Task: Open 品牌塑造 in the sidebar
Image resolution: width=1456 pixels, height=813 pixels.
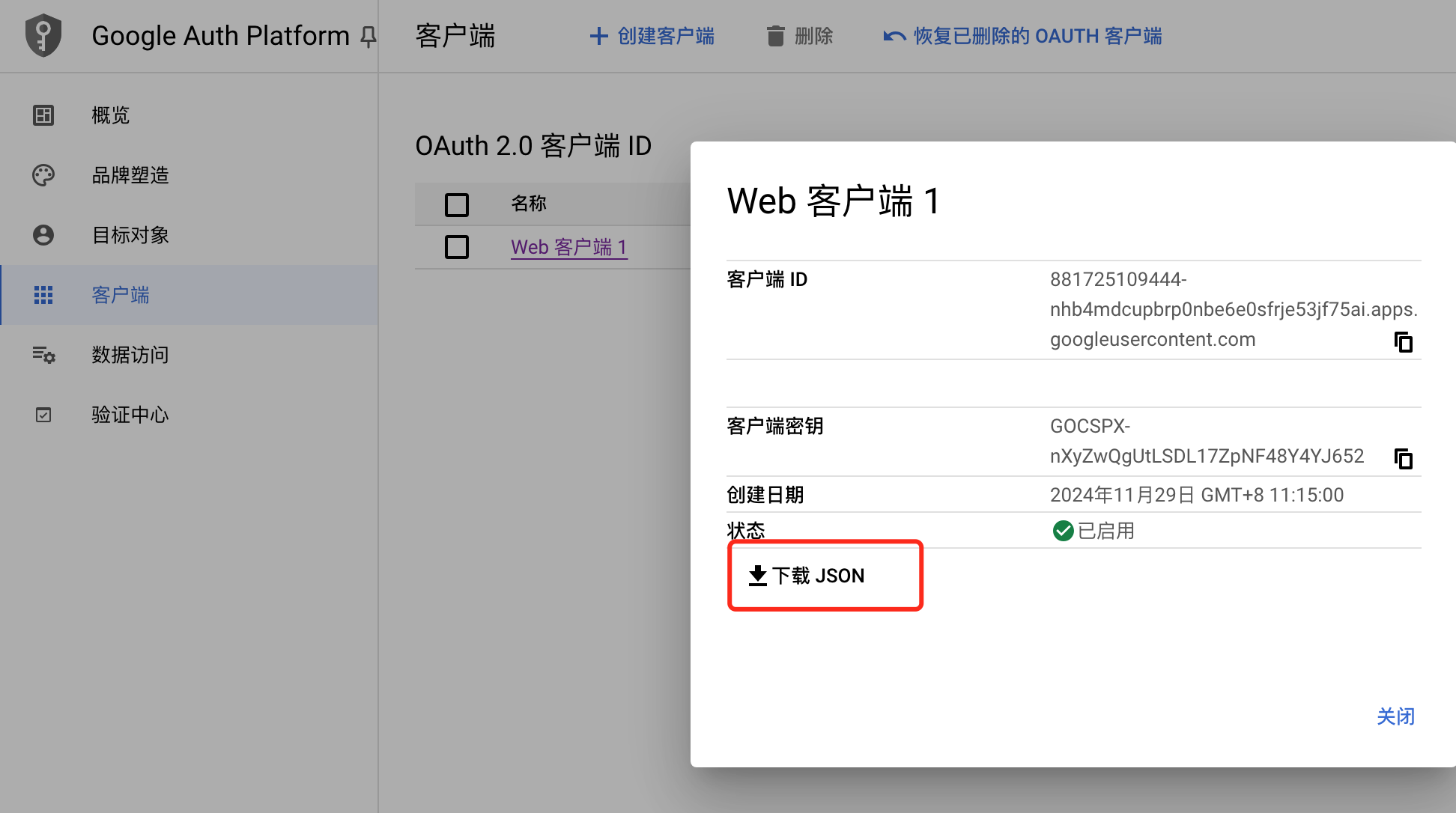Action: click(x=189, y=175)
